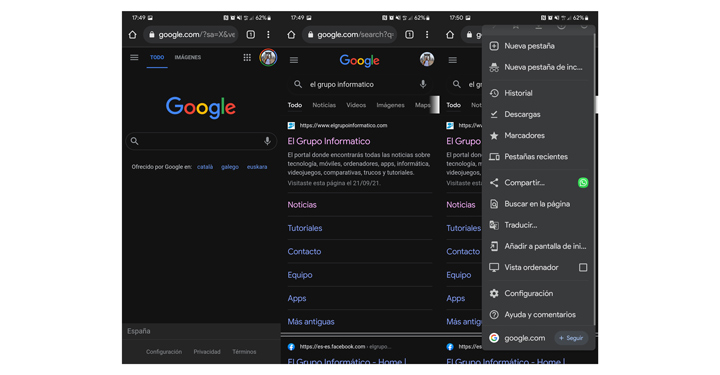Click the URL bar showing google.com/search?q=

350,34
